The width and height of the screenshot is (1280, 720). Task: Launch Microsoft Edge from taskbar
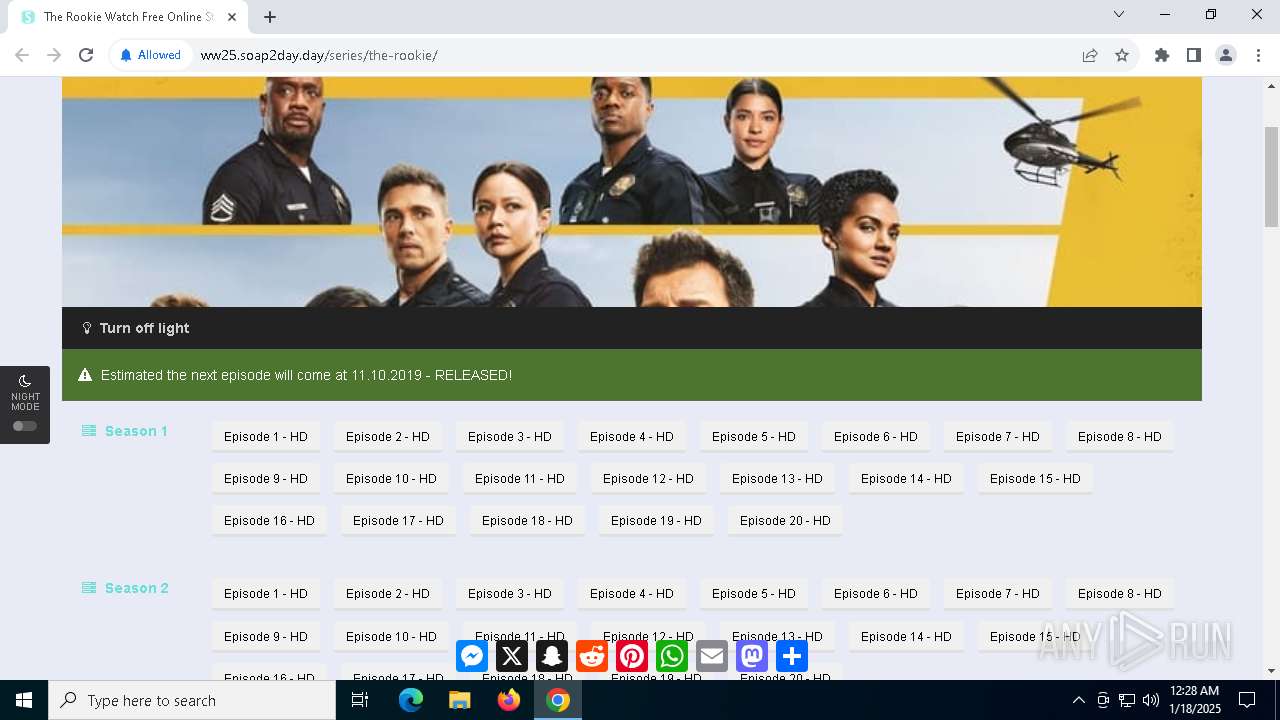point(411,700)
